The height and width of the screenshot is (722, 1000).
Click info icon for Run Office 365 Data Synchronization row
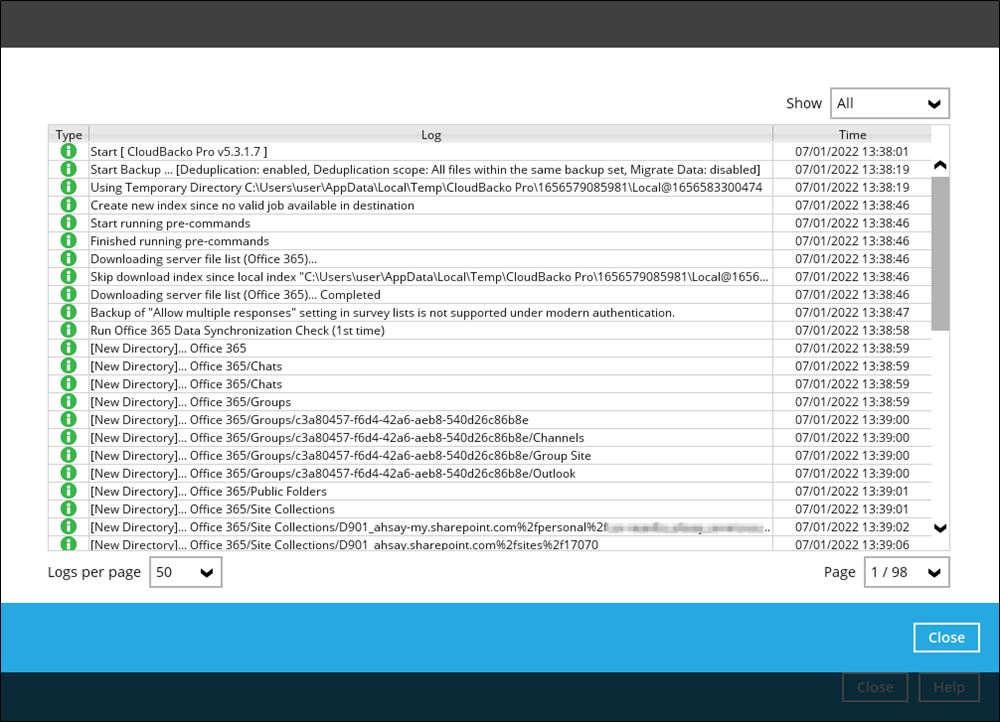click(68, 330)
